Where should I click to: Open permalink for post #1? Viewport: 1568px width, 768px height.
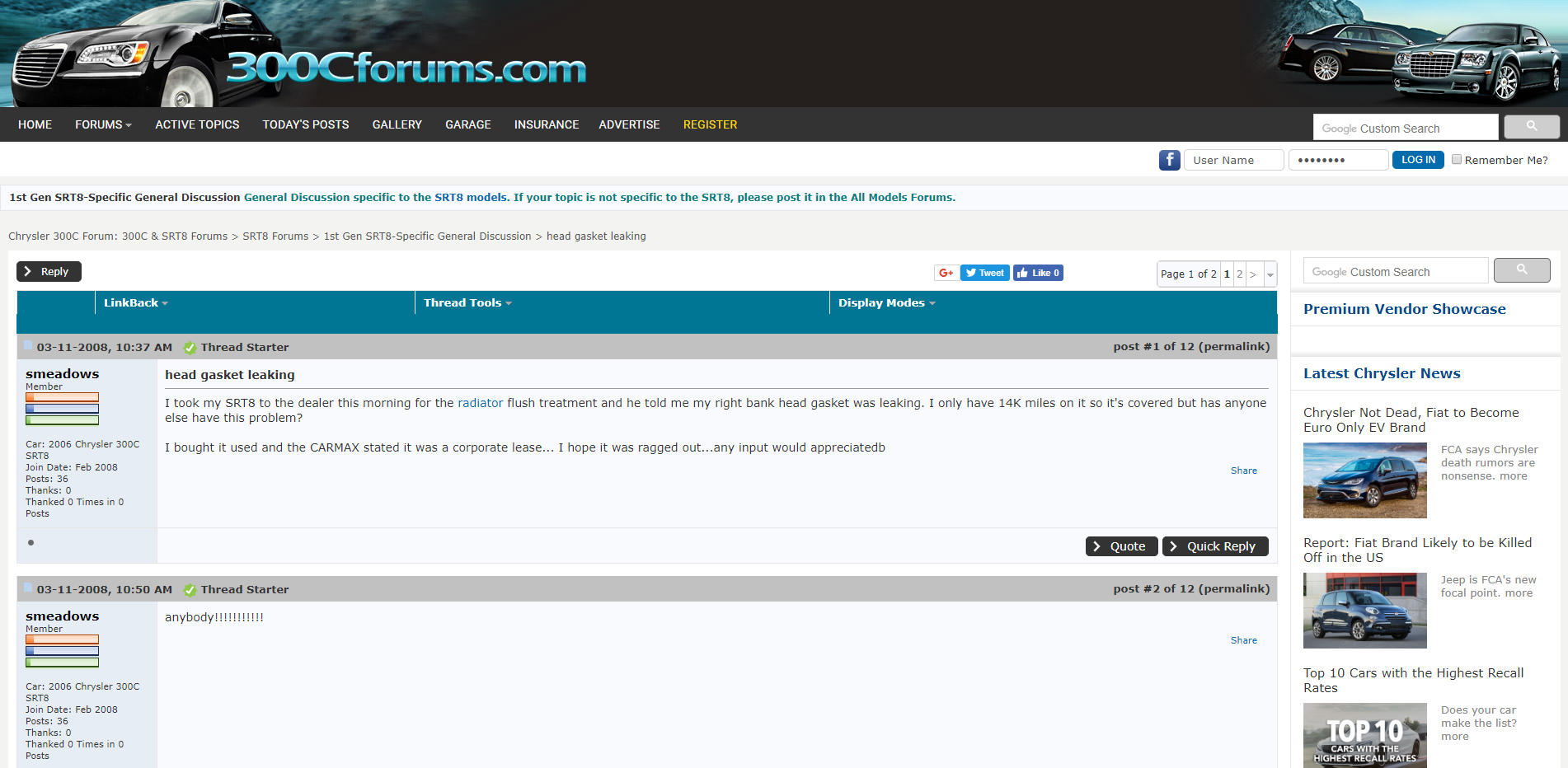tap(1233, 347)
